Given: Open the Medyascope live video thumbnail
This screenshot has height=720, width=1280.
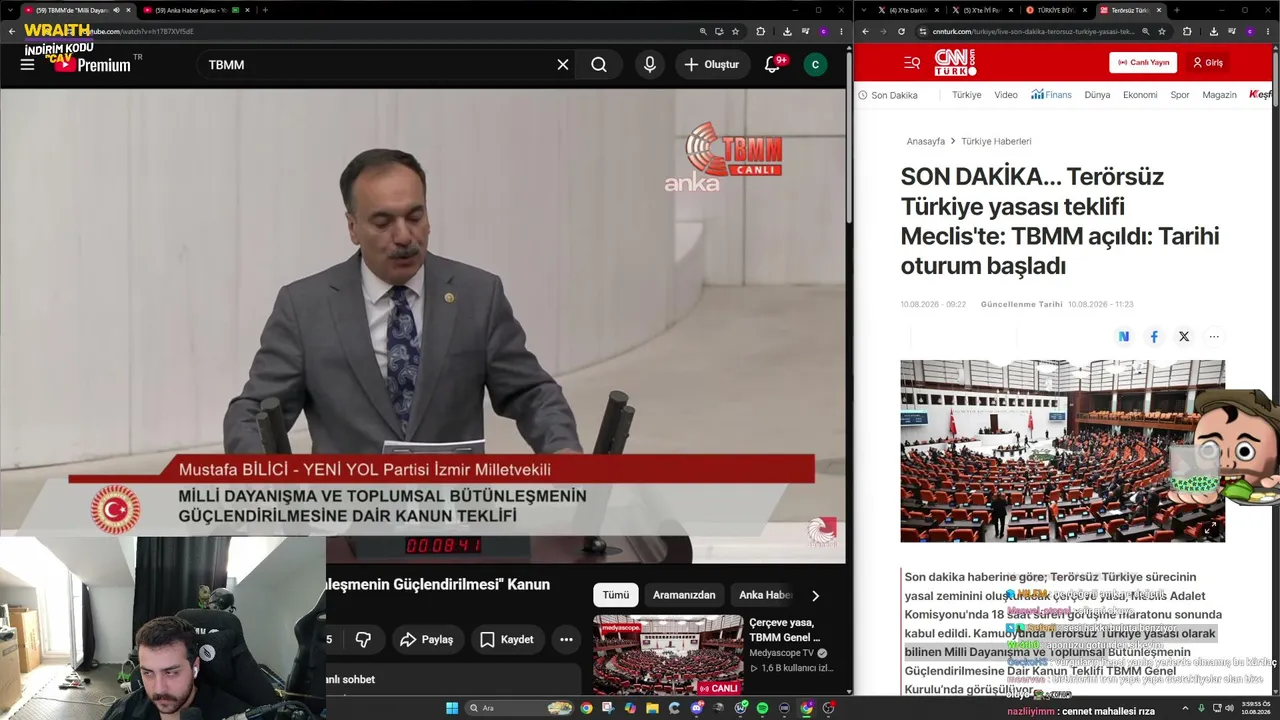Looking at the screenshot, I should click(x=668, y=655).
